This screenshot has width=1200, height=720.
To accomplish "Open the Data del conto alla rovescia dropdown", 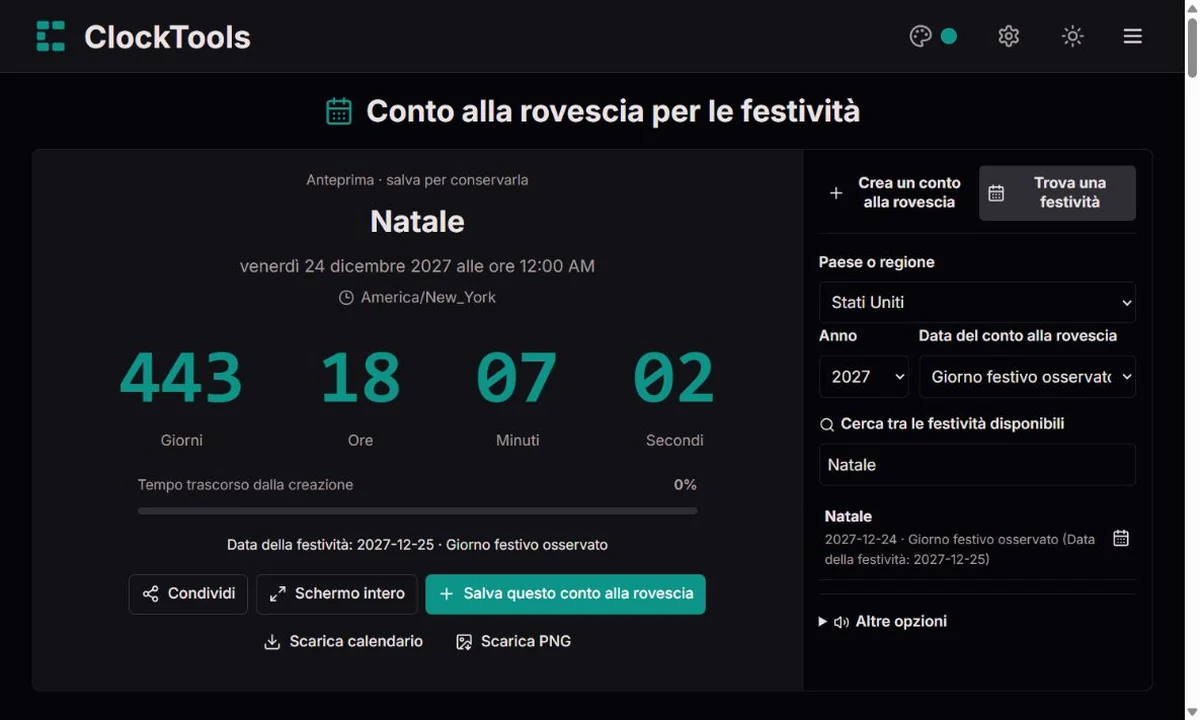I will click(x=1027, y=377).
